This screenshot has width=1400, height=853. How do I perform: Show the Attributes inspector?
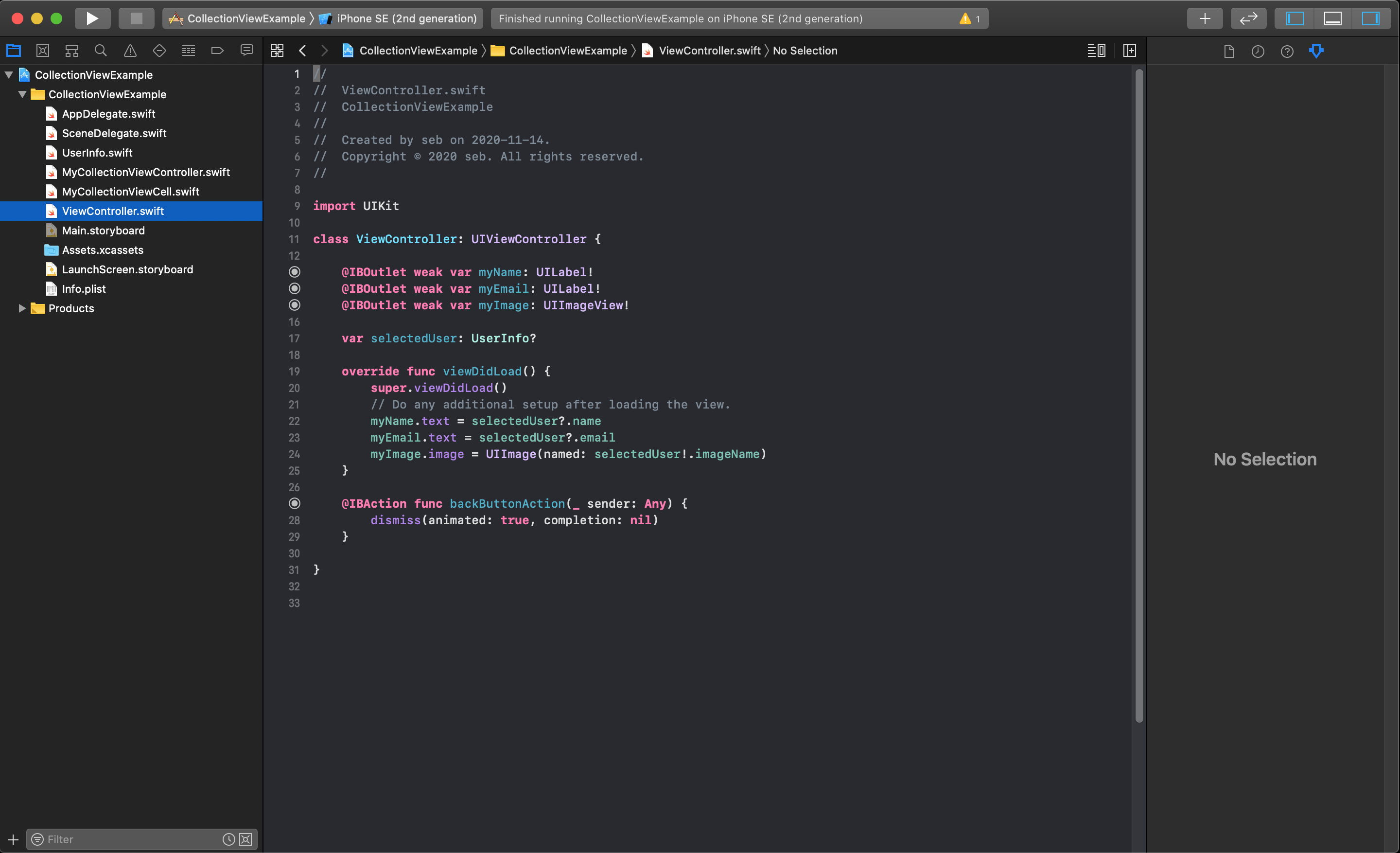click(x=1316, y=51)
